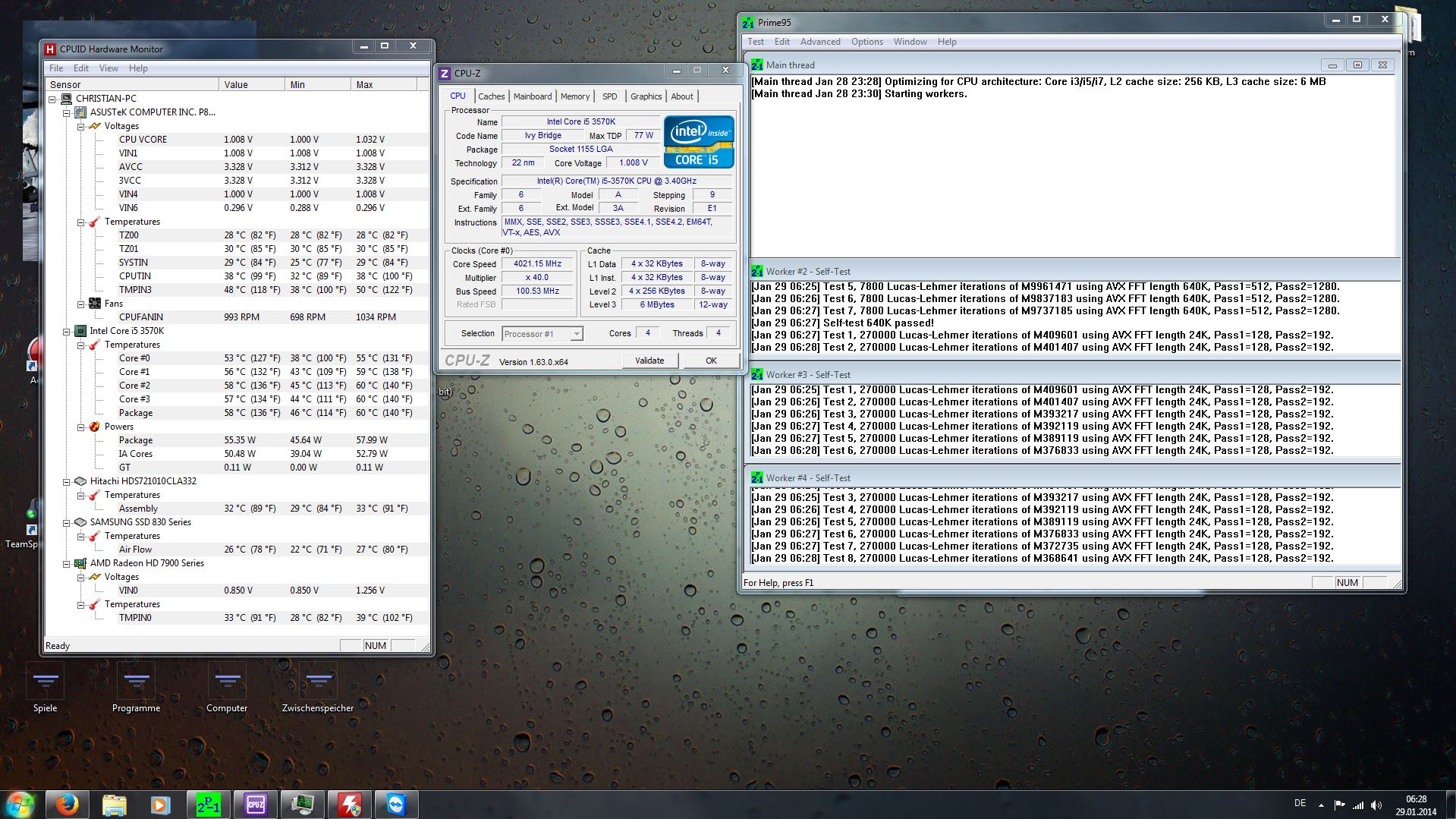
Task: Collapse the AMD Radeon HD 7900 Series node
Action: (67, 563)
